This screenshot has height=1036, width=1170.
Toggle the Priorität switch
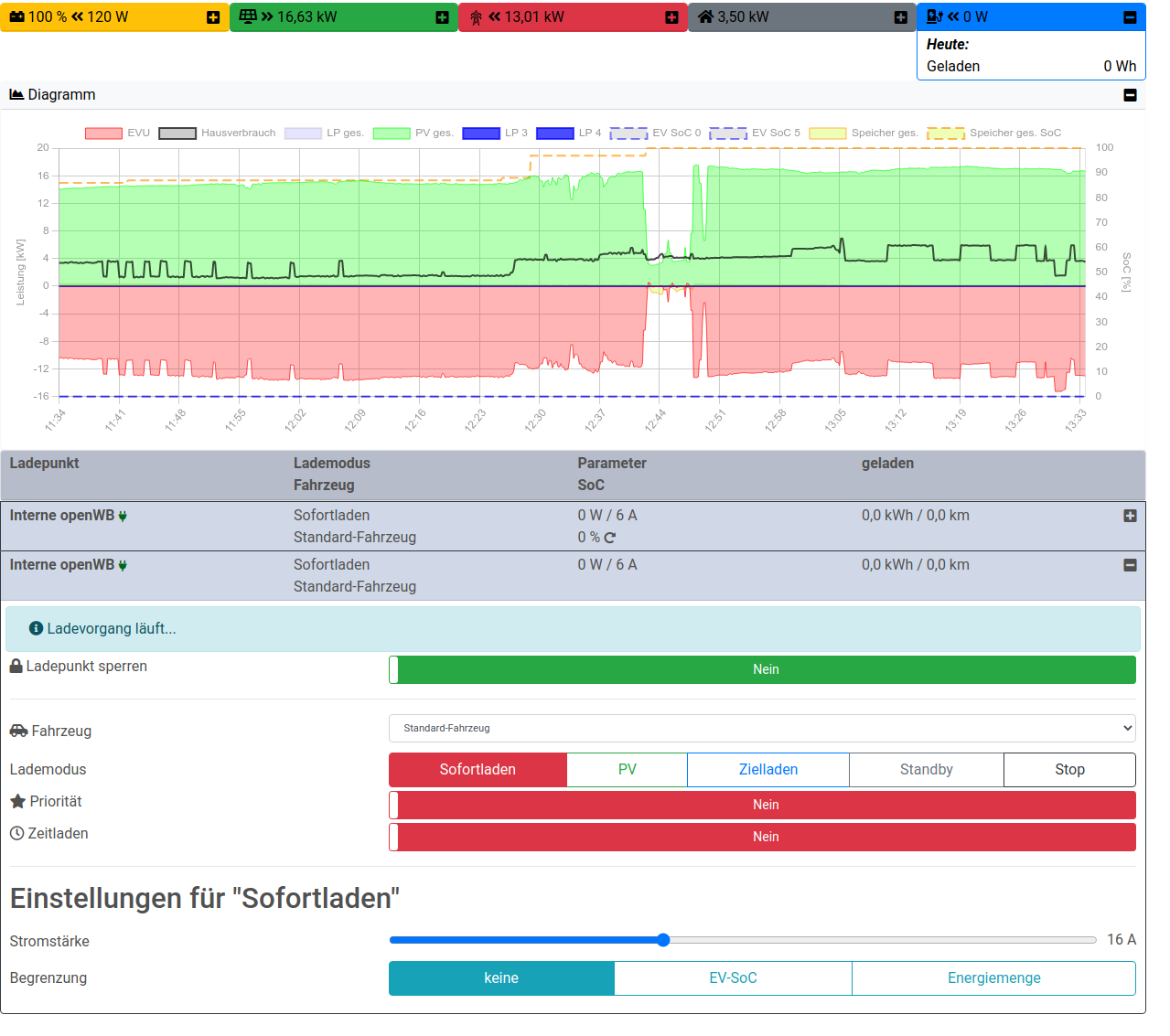click(762, 805)
